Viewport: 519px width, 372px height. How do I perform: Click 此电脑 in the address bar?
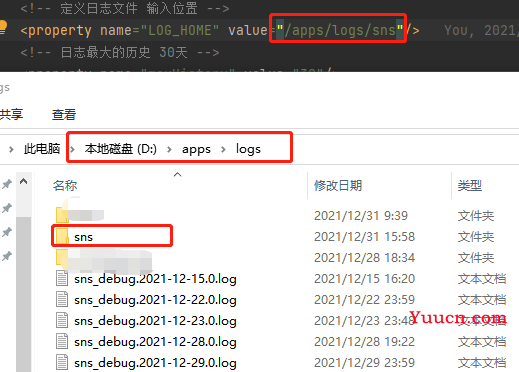[42, 149]
